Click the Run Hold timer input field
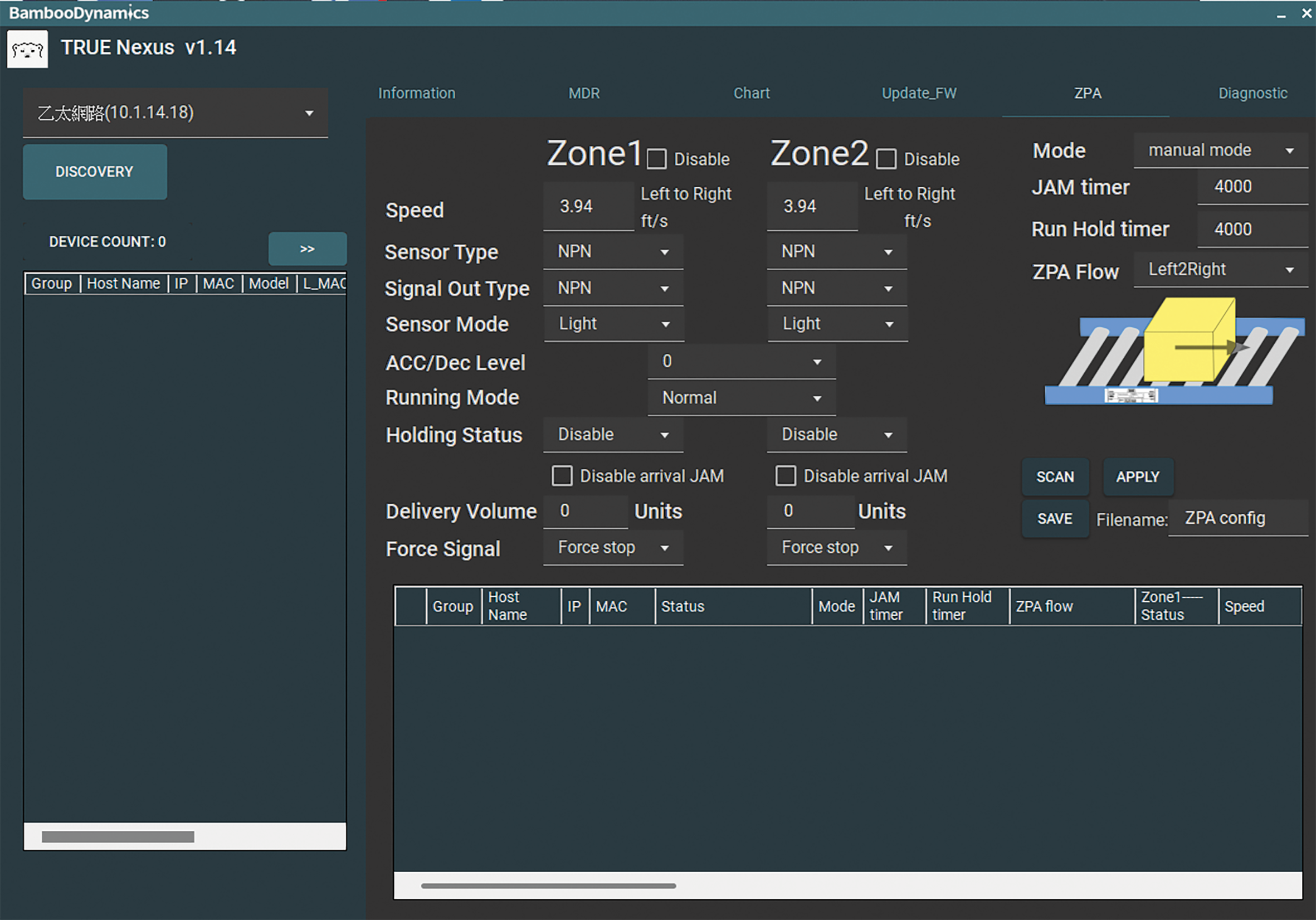 coord(1253,230)
